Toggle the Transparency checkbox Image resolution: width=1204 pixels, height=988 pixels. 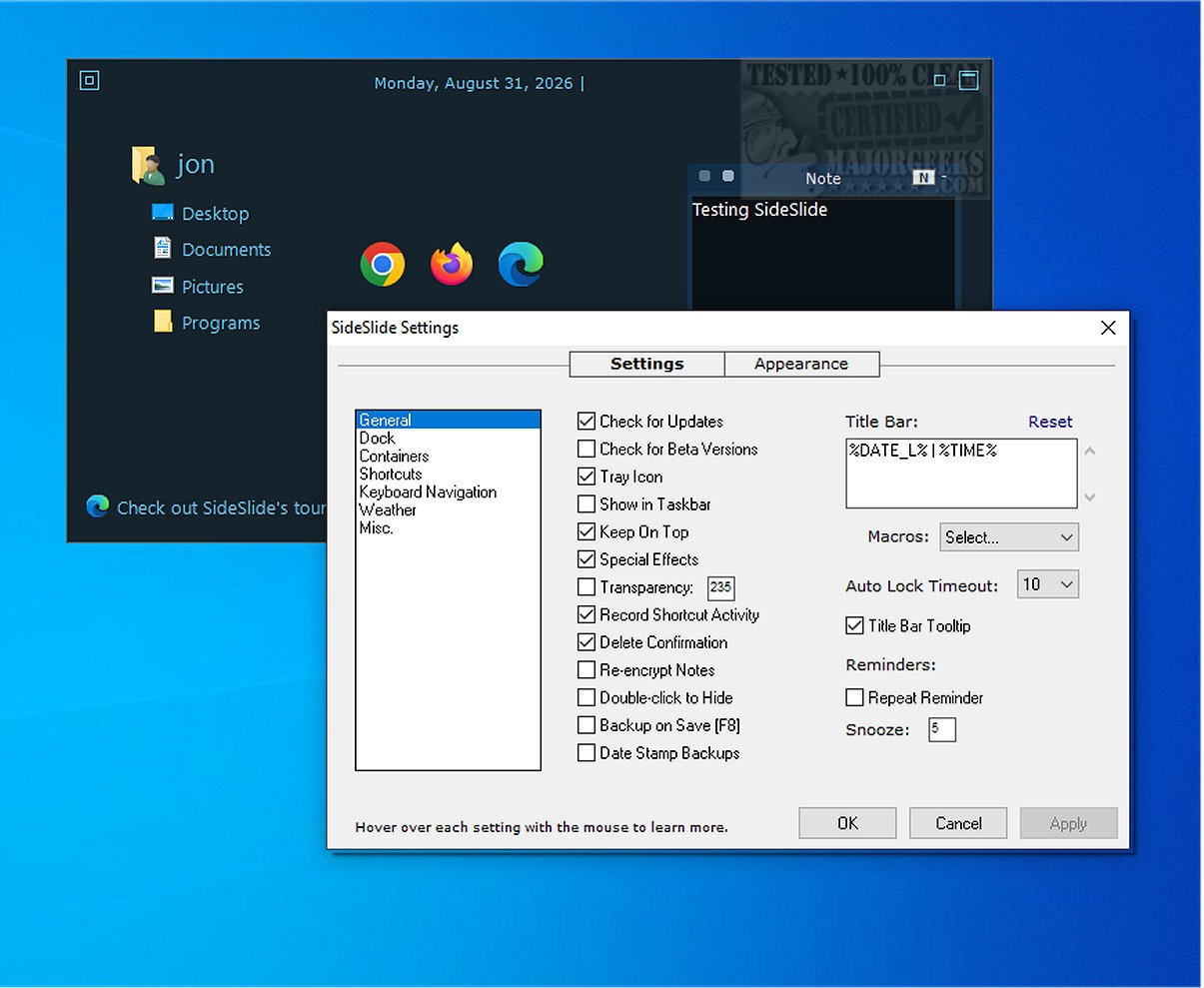pyautogui.click(x=587, y=587)
